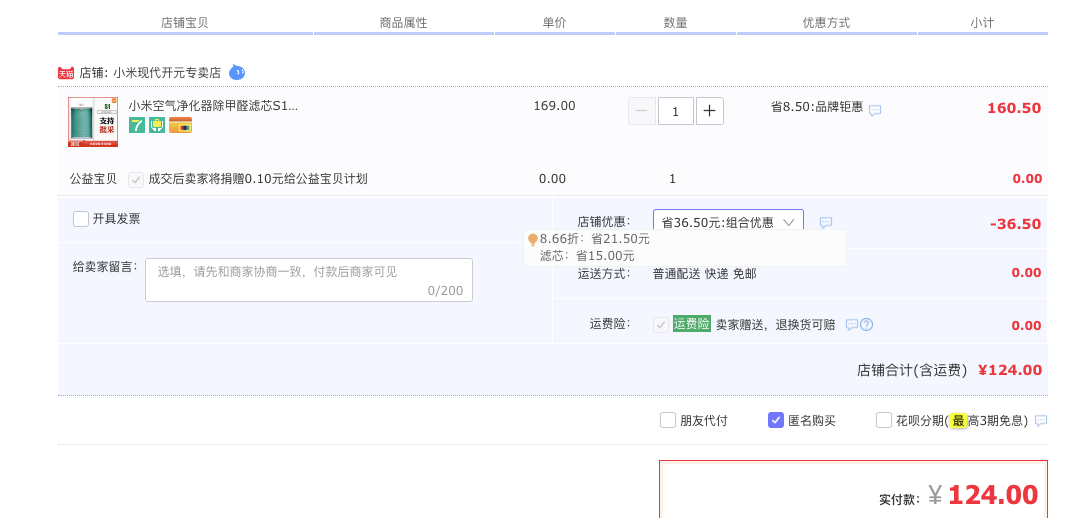Viewport: 1078px width, 518px height.
Task: Open the air purifier filter product thumbnail
Action: [x=93, y=122]
